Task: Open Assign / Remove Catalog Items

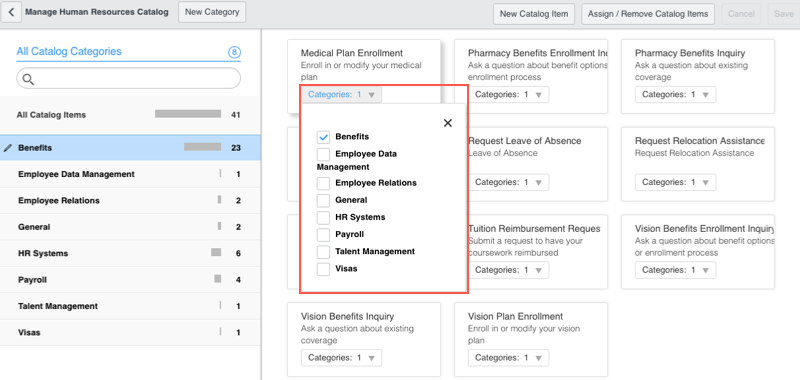Action: click(x=648, y=14)
